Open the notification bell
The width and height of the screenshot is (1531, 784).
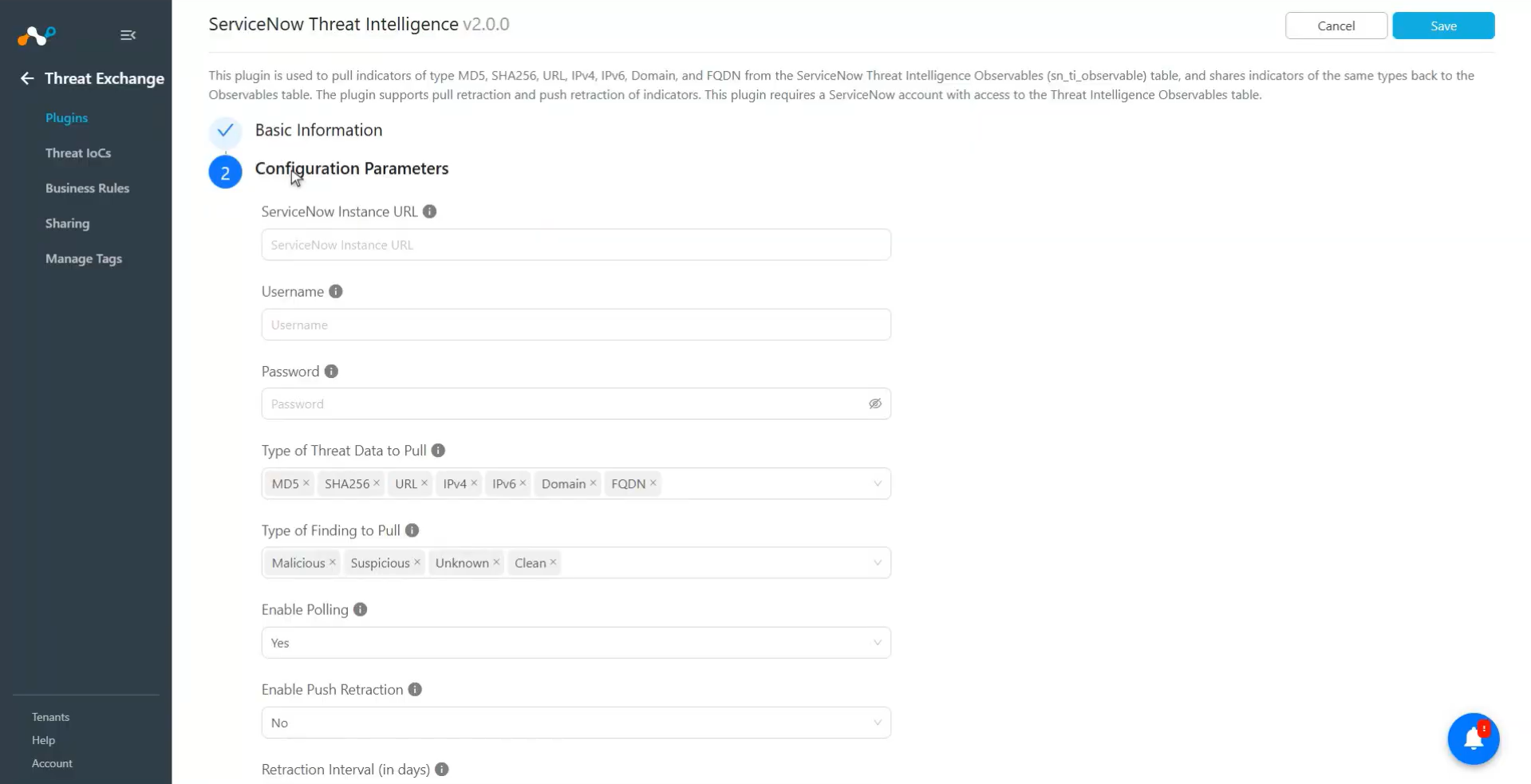(1473, 739)
